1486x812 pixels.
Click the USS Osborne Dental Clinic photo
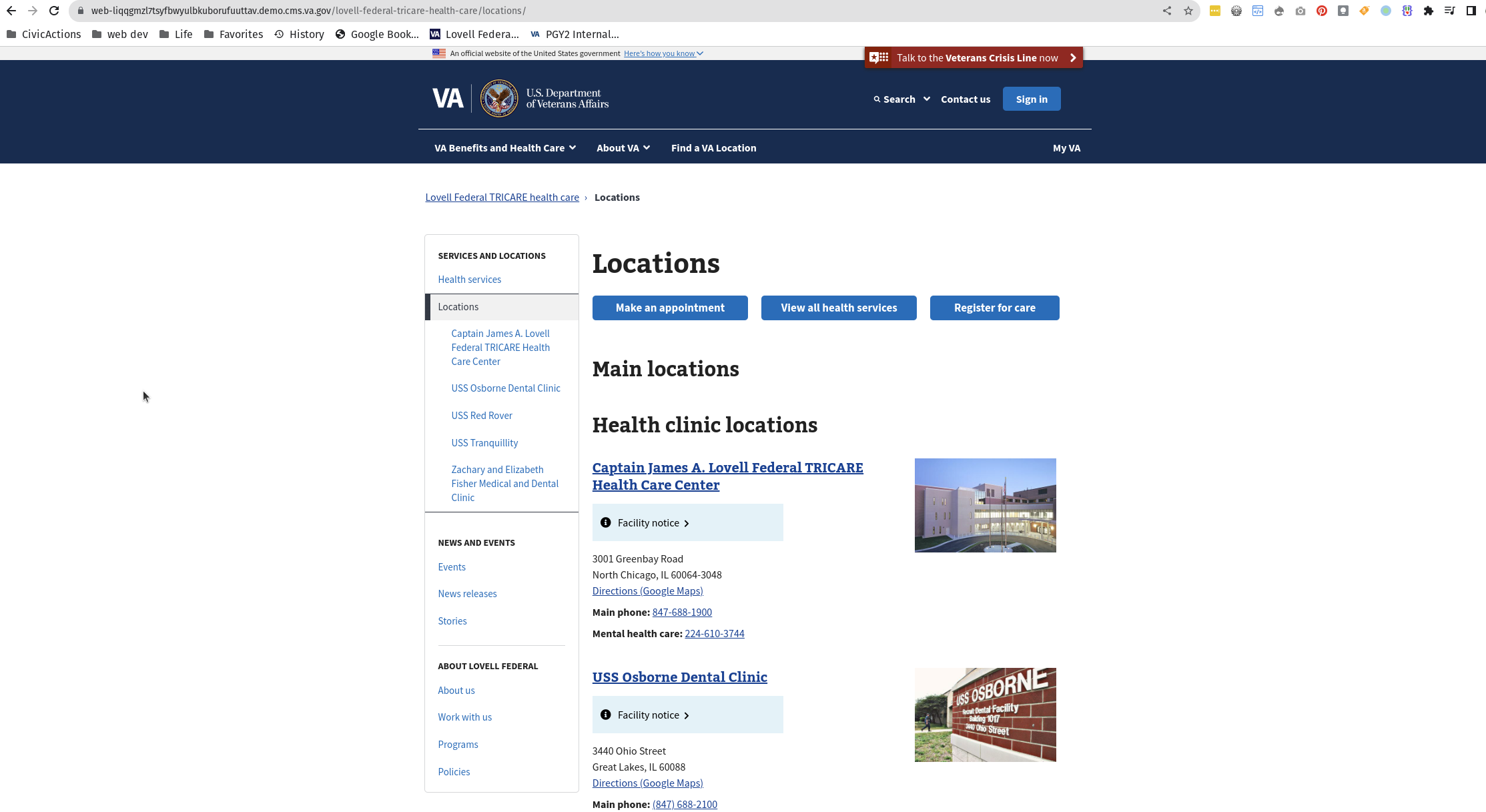pyautogui.click(x=985, y=715)
